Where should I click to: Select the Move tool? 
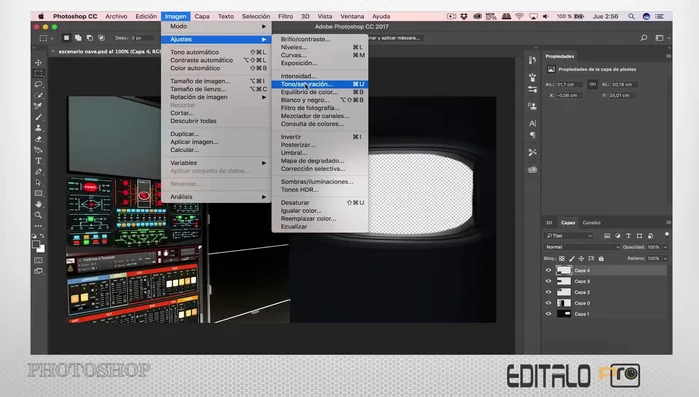pos(38,62)
